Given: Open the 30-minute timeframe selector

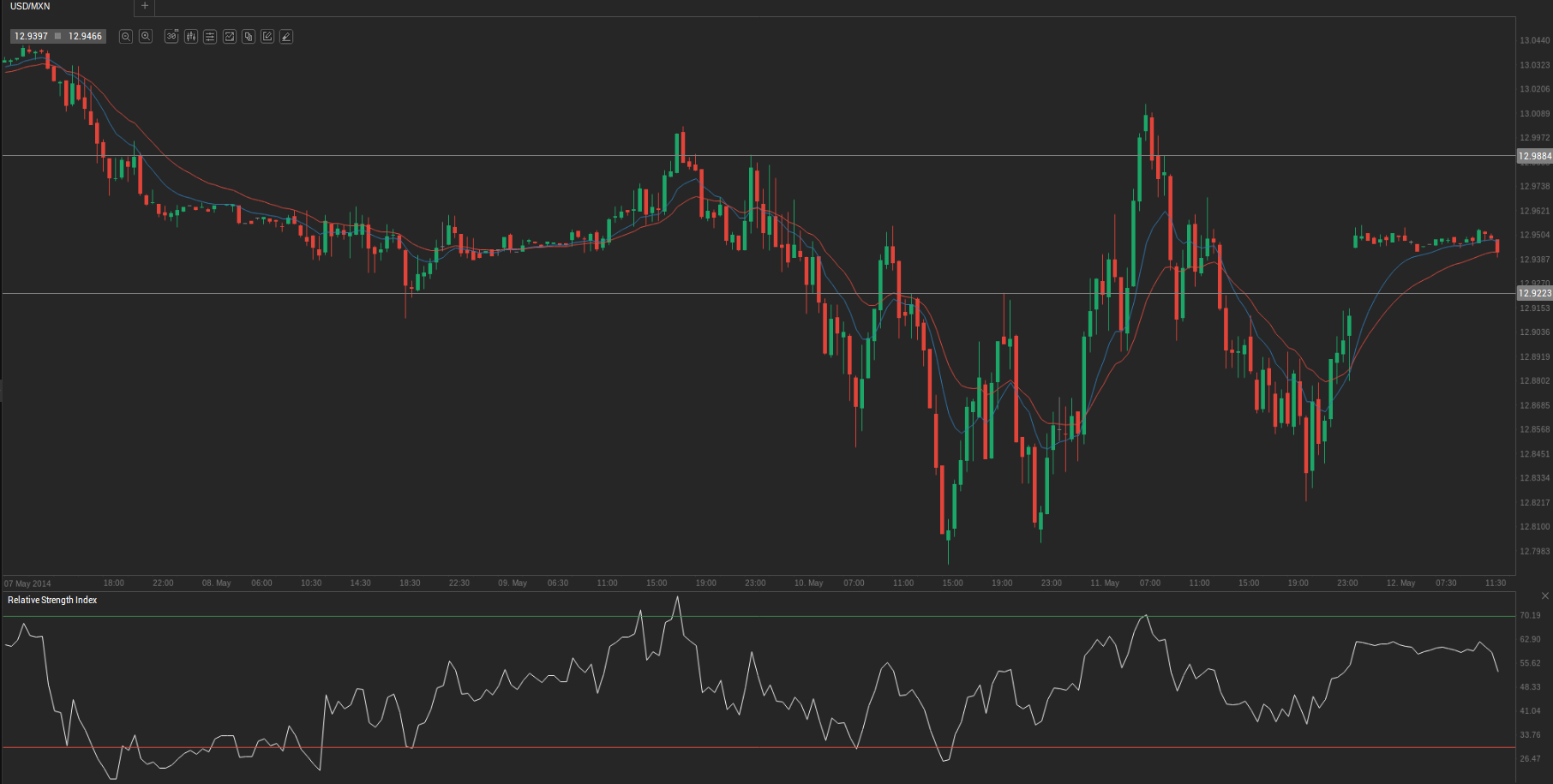Looking at the screenshot, I should click(171, 37).
